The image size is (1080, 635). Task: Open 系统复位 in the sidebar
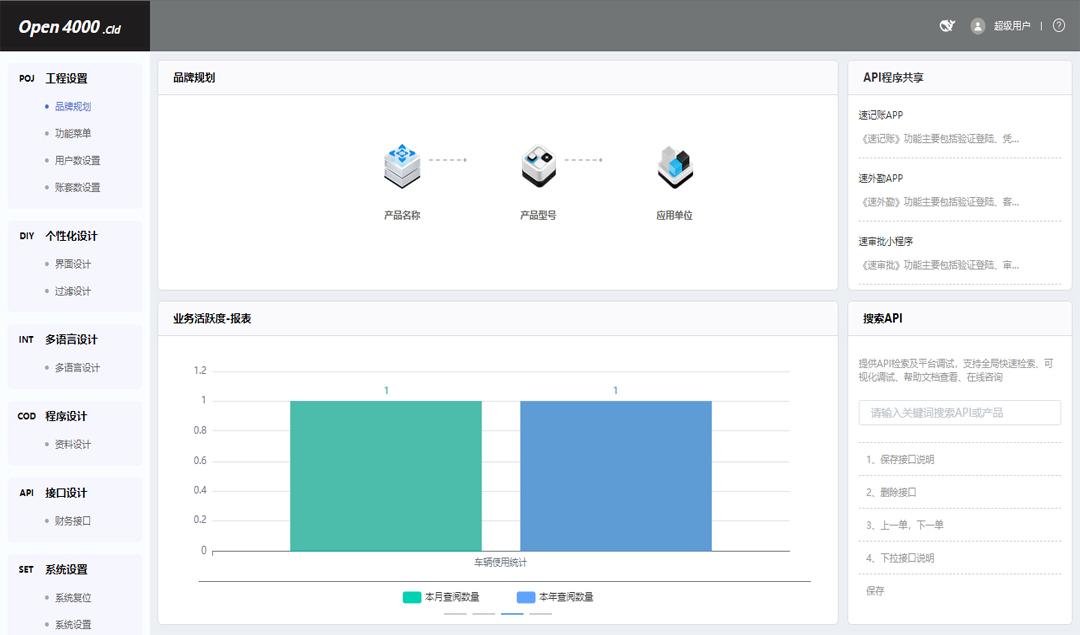coord(73,598)
